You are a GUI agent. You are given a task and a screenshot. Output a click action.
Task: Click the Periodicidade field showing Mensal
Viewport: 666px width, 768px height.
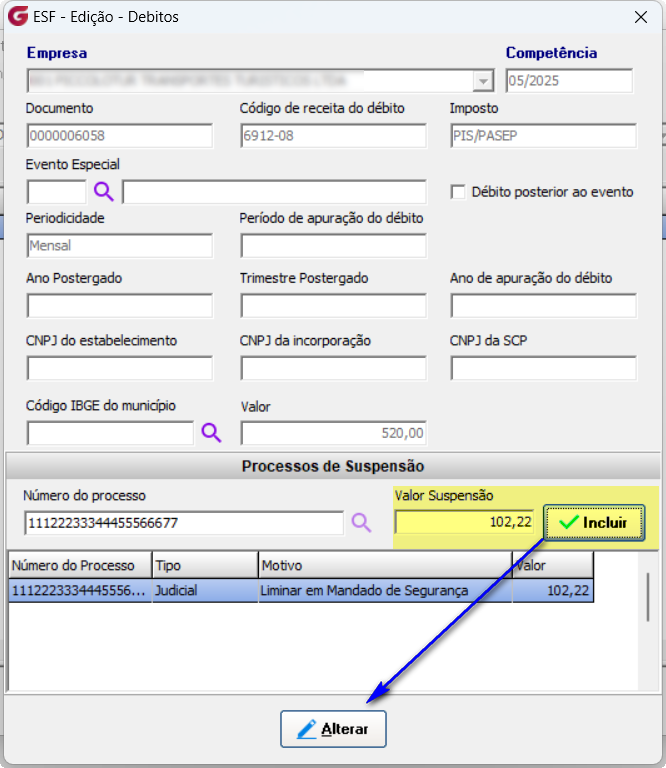click(x=120, y=245)
